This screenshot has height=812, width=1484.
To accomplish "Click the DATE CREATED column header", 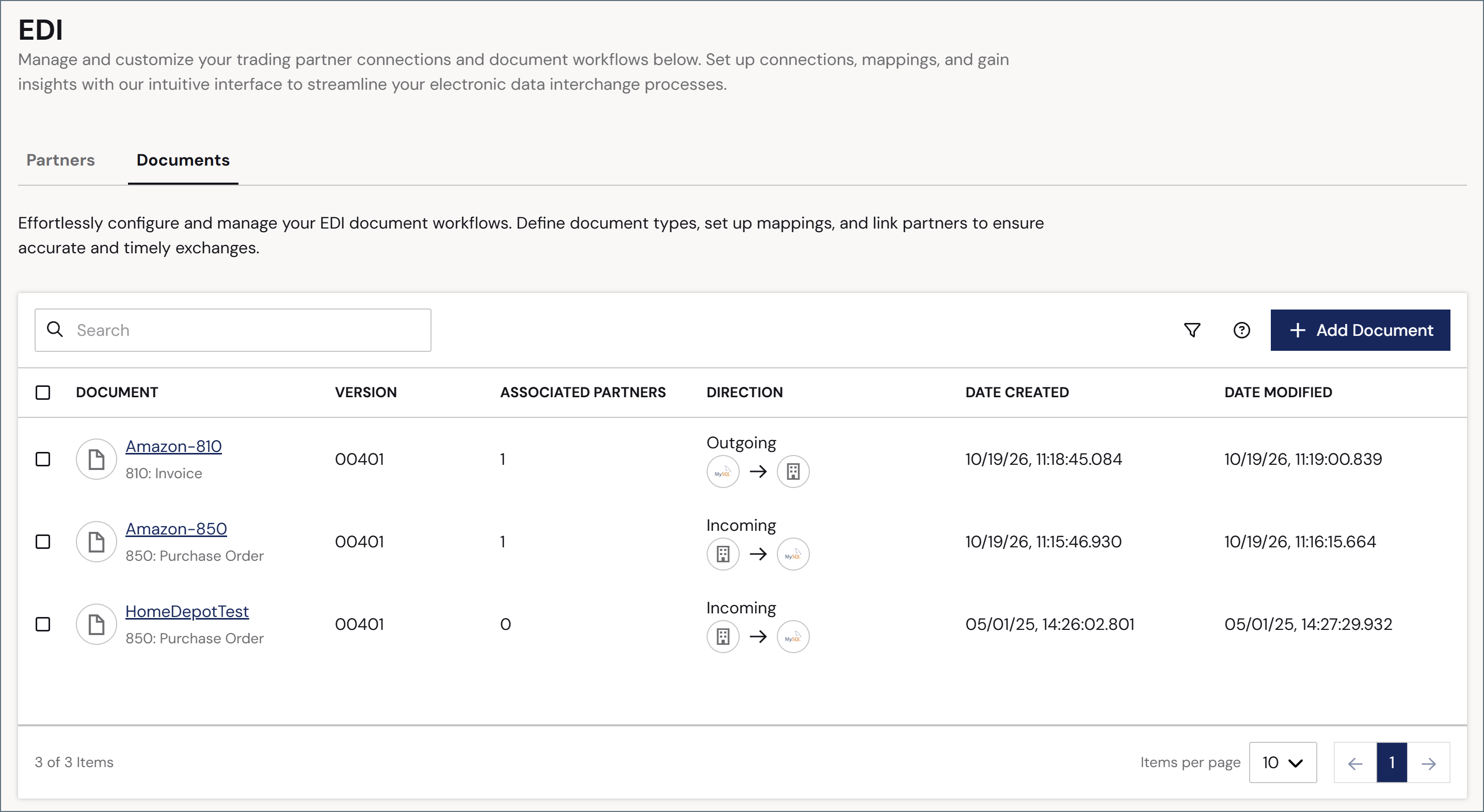I will tap(1017, 392).
